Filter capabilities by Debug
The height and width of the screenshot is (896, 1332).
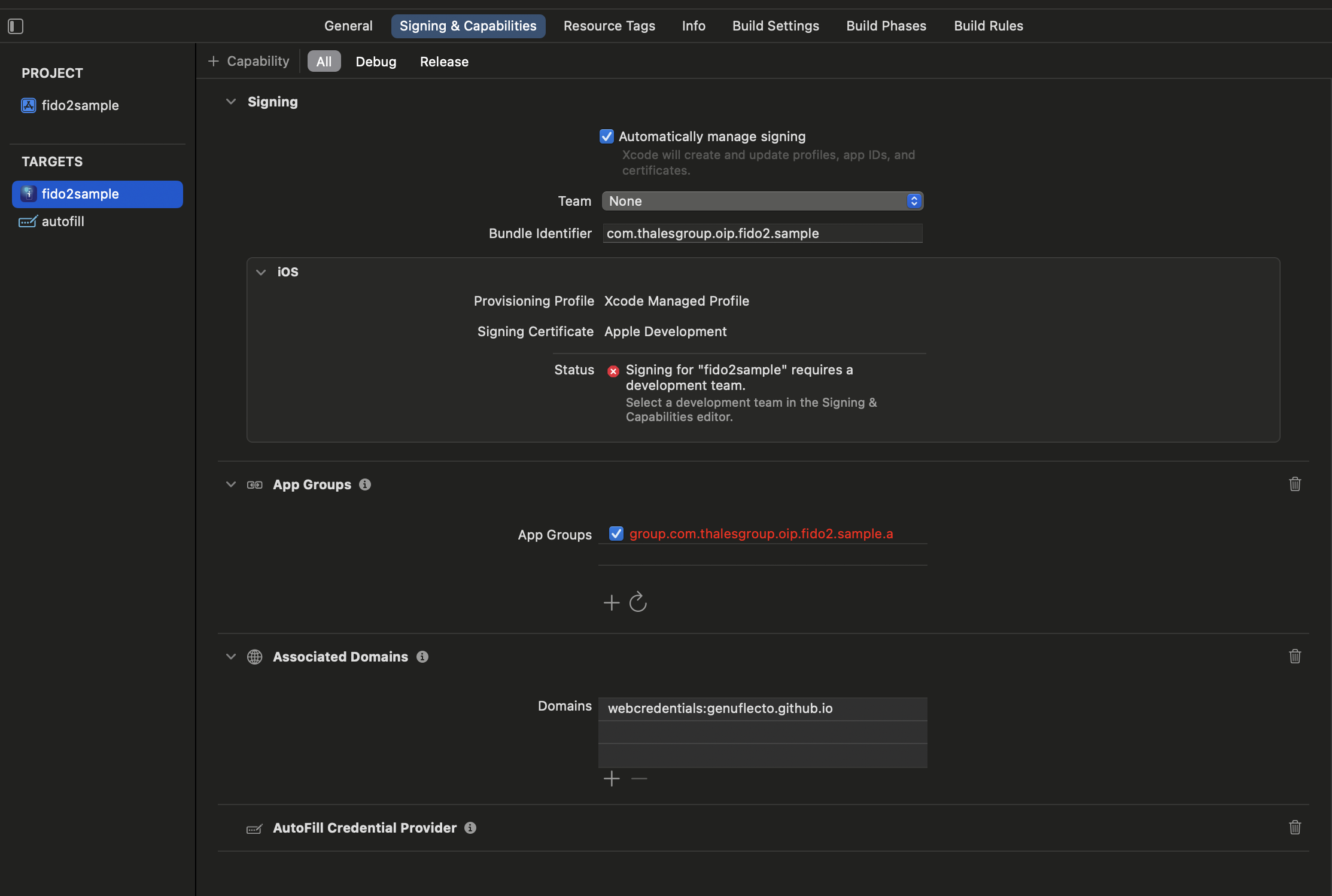[376, 62]
